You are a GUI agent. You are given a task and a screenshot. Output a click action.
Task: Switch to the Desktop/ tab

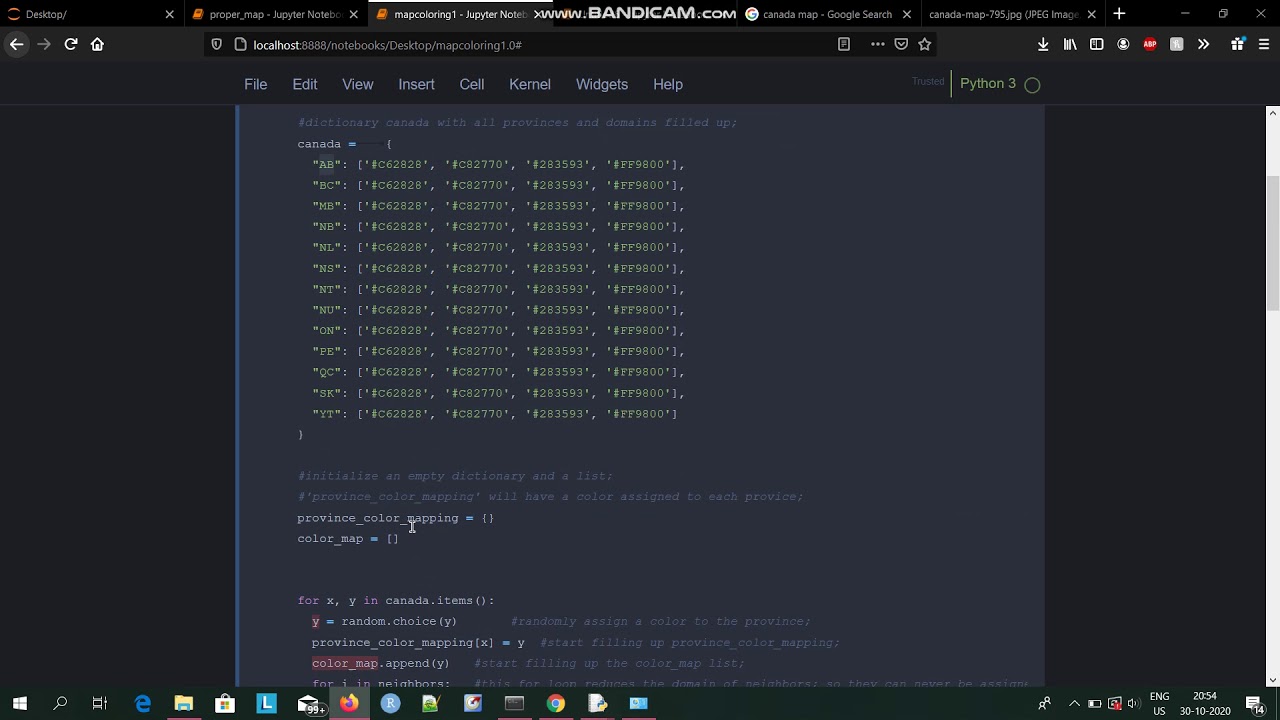point(90,14)
